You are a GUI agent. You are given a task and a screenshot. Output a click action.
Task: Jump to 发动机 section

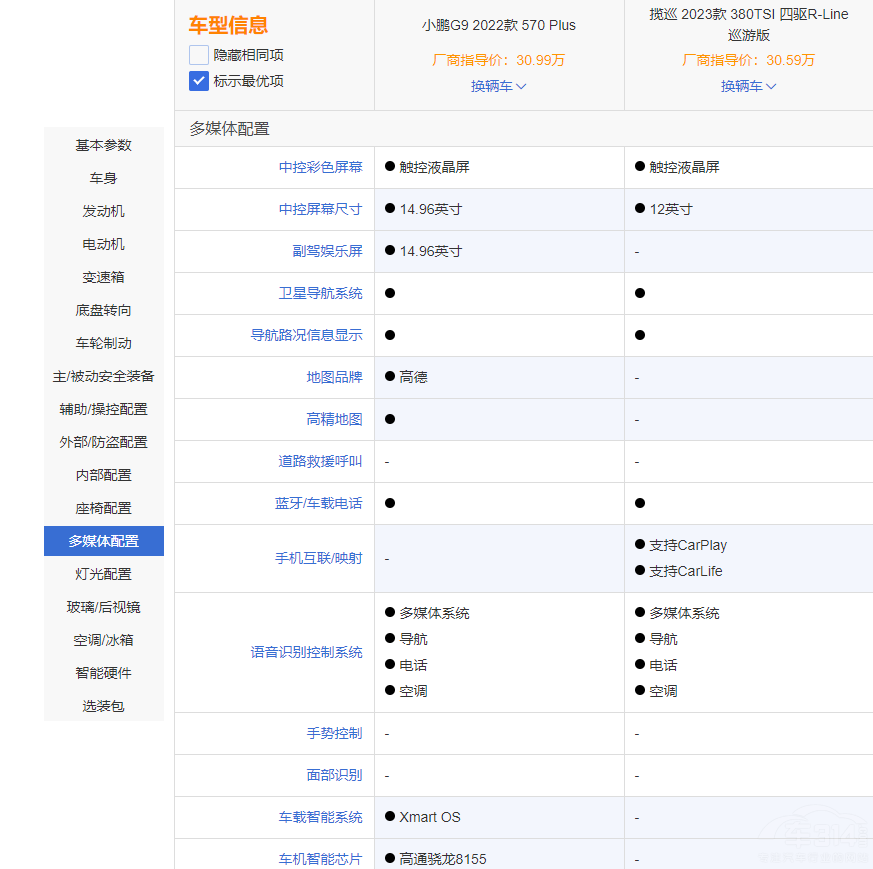coord(103,211)
